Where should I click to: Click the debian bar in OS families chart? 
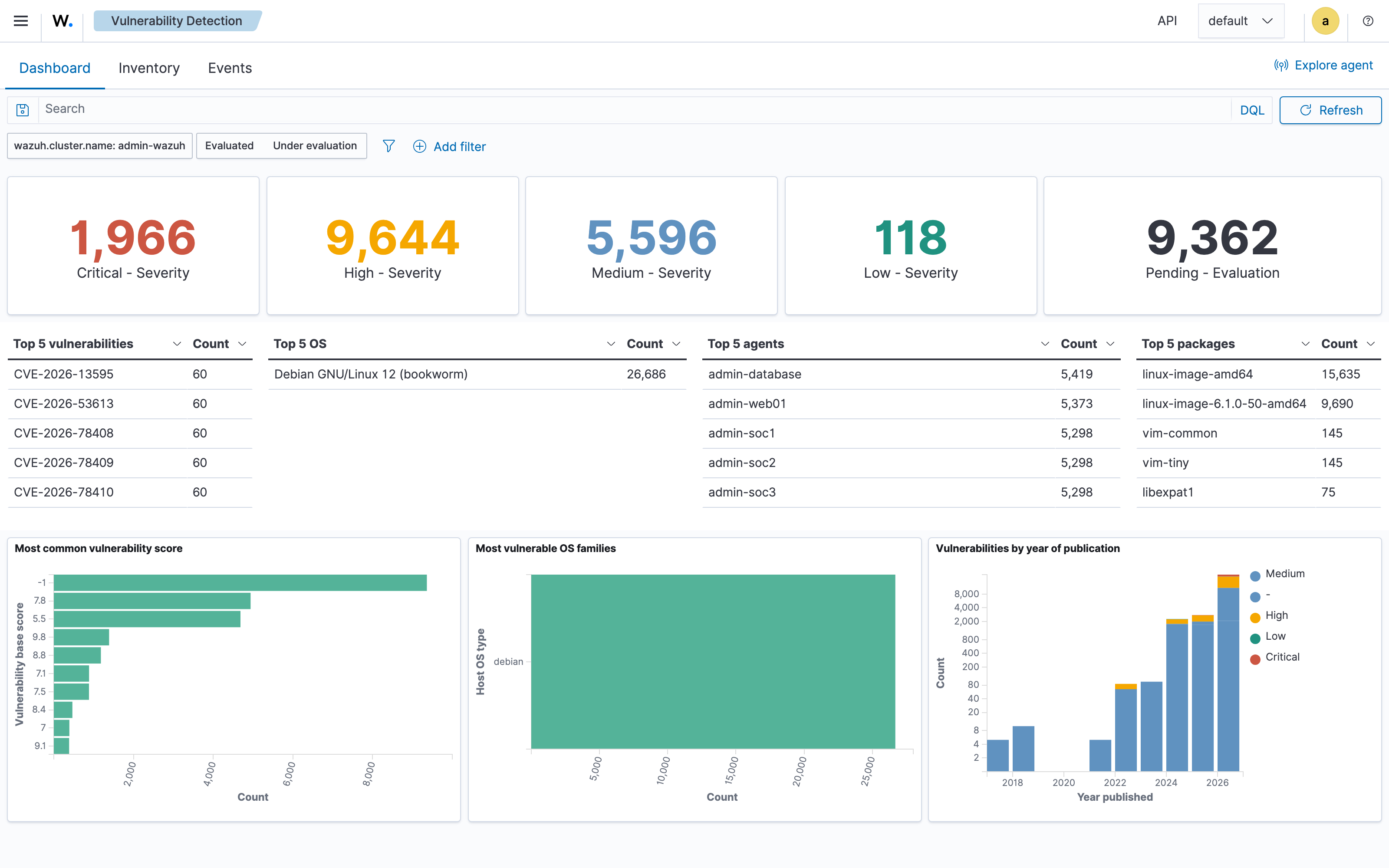click(x=713, y=661)
